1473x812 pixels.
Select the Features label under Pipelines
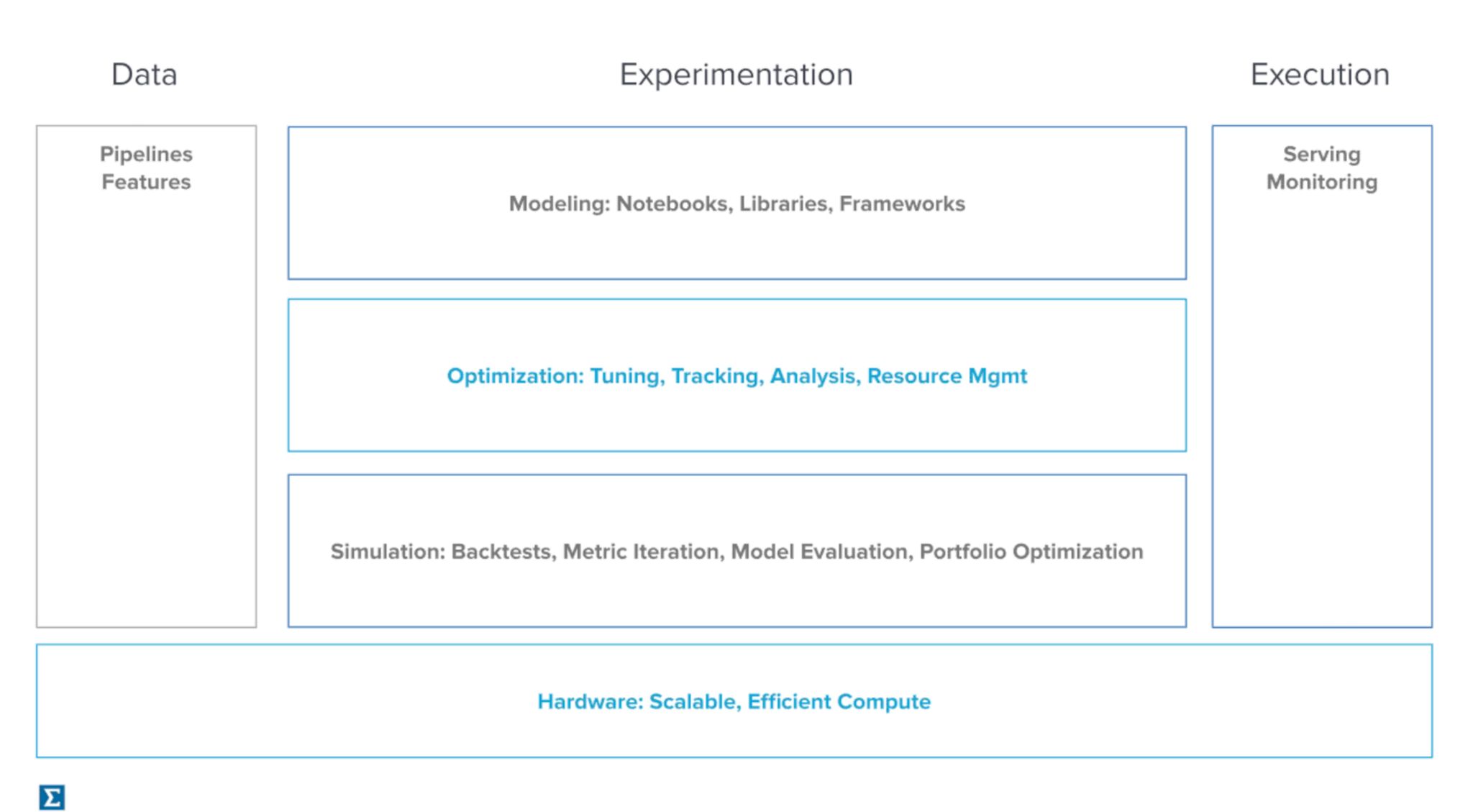click(146, 182)
